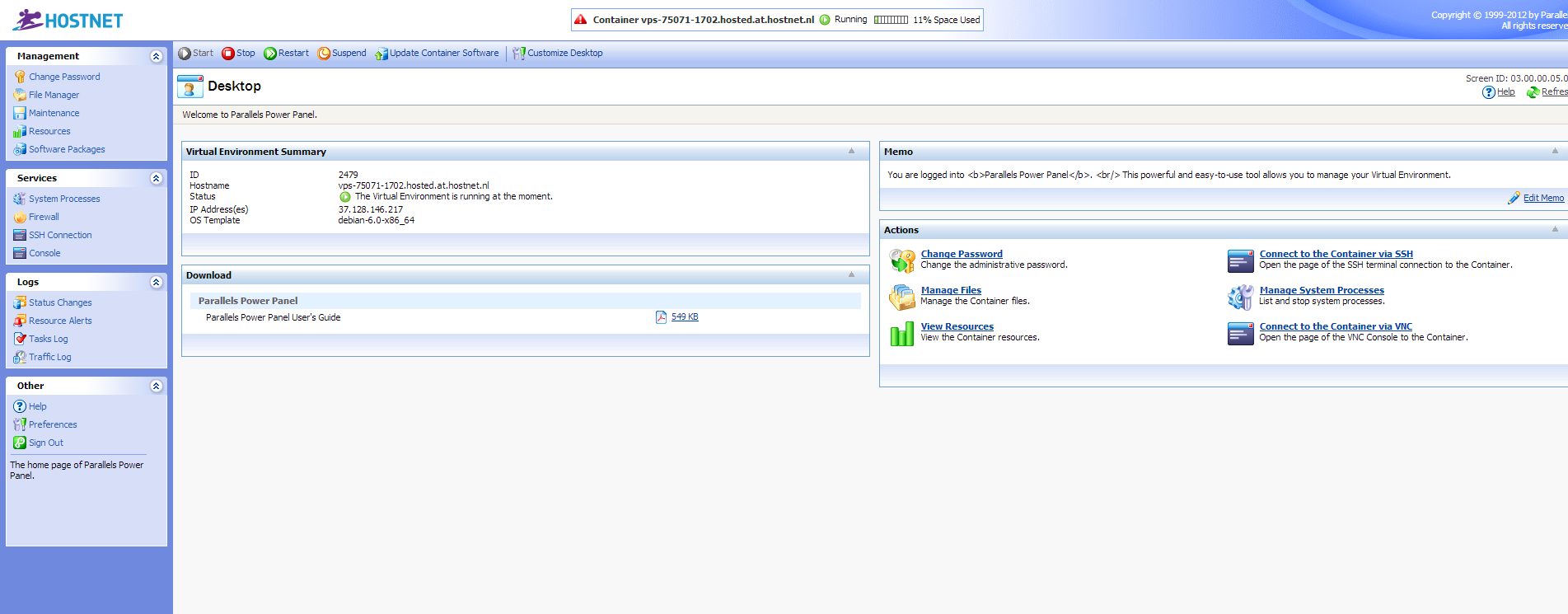
Task: Click the Edit Memo link
Action: tap(1542, 198)
